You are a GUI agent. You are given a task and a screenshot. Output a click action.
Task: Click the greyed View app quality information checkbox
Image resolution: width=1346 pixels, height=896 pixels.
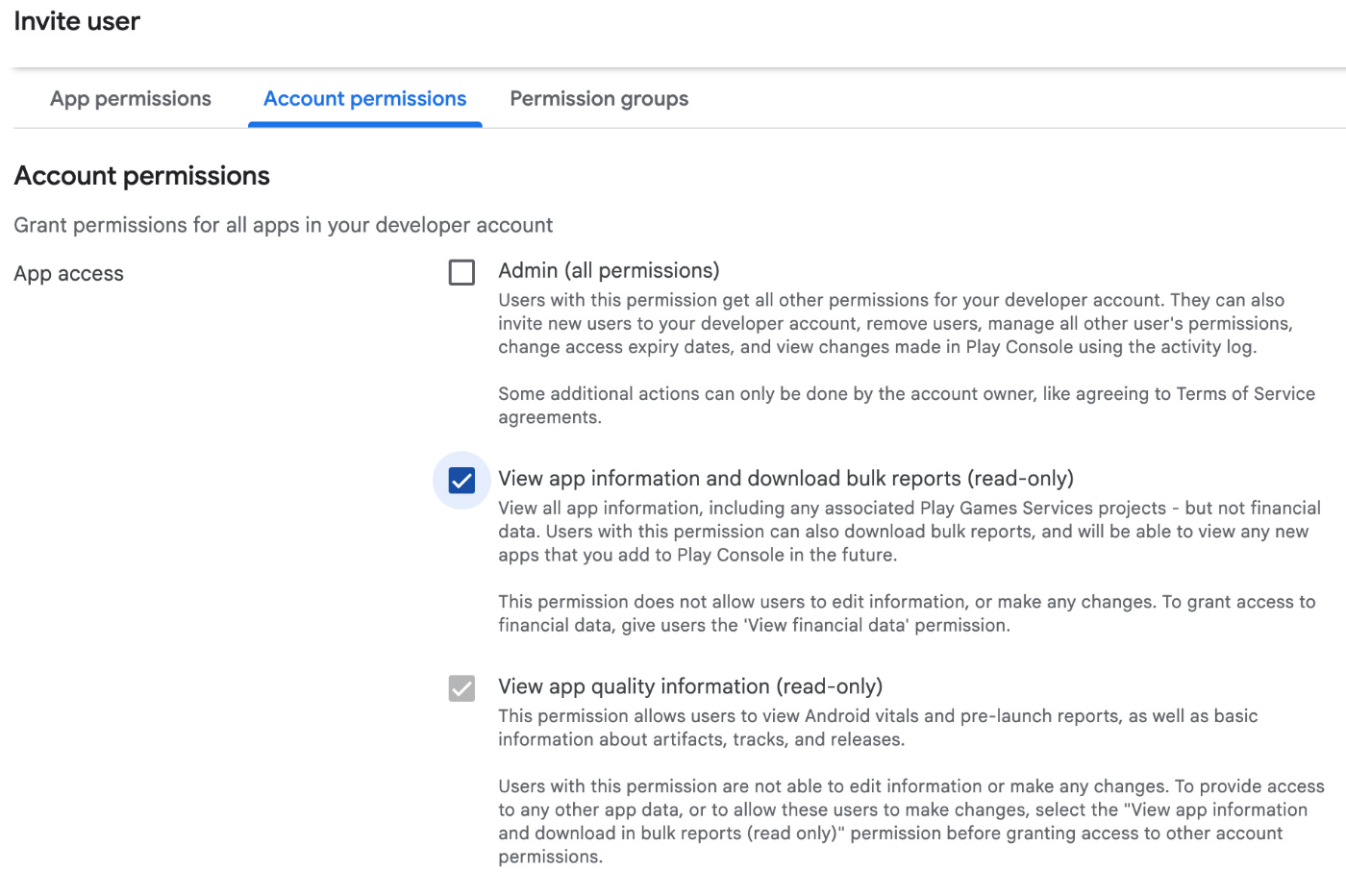point(461,688)
